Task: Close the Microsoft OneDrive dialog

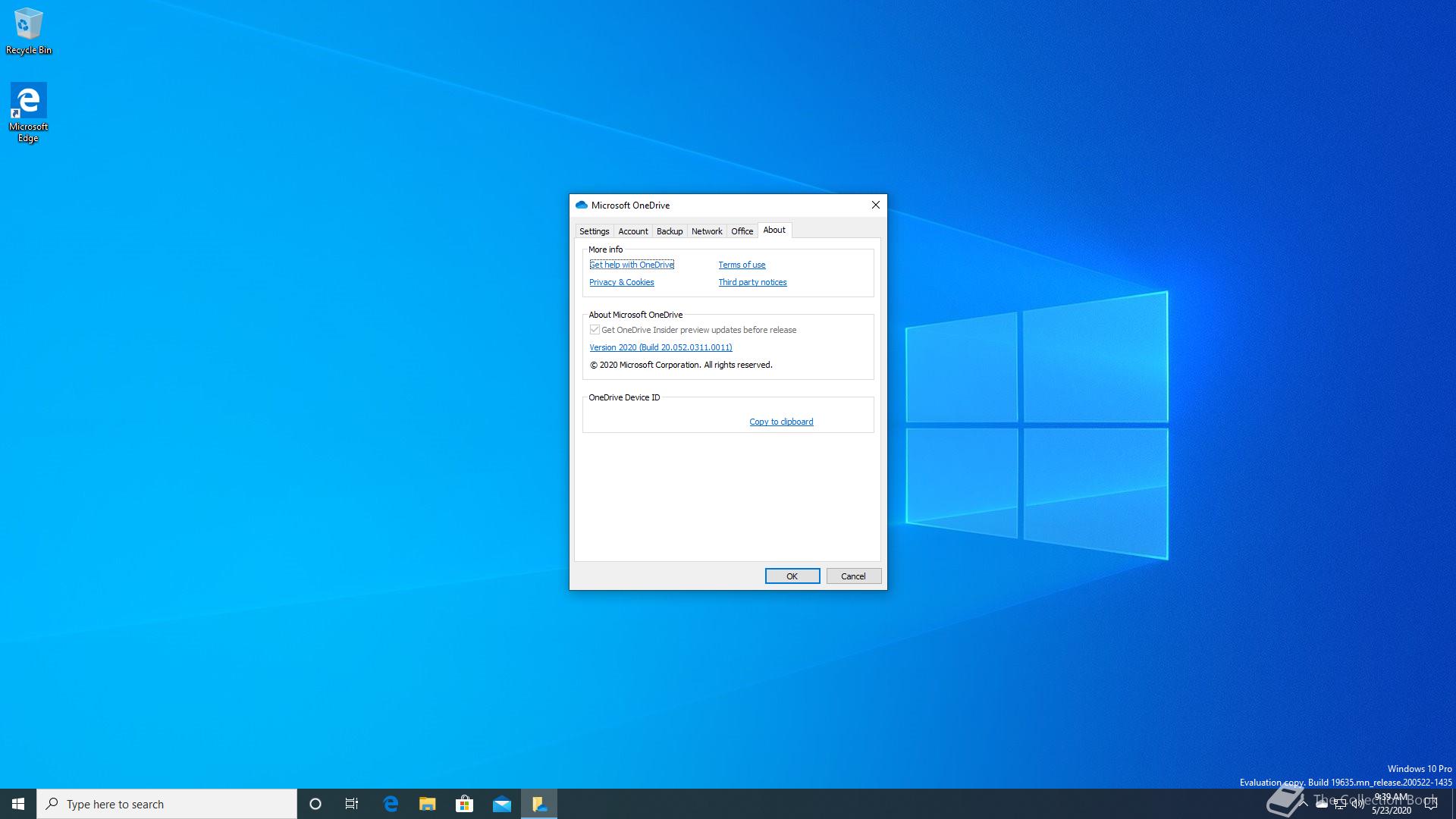Action: 876,205
